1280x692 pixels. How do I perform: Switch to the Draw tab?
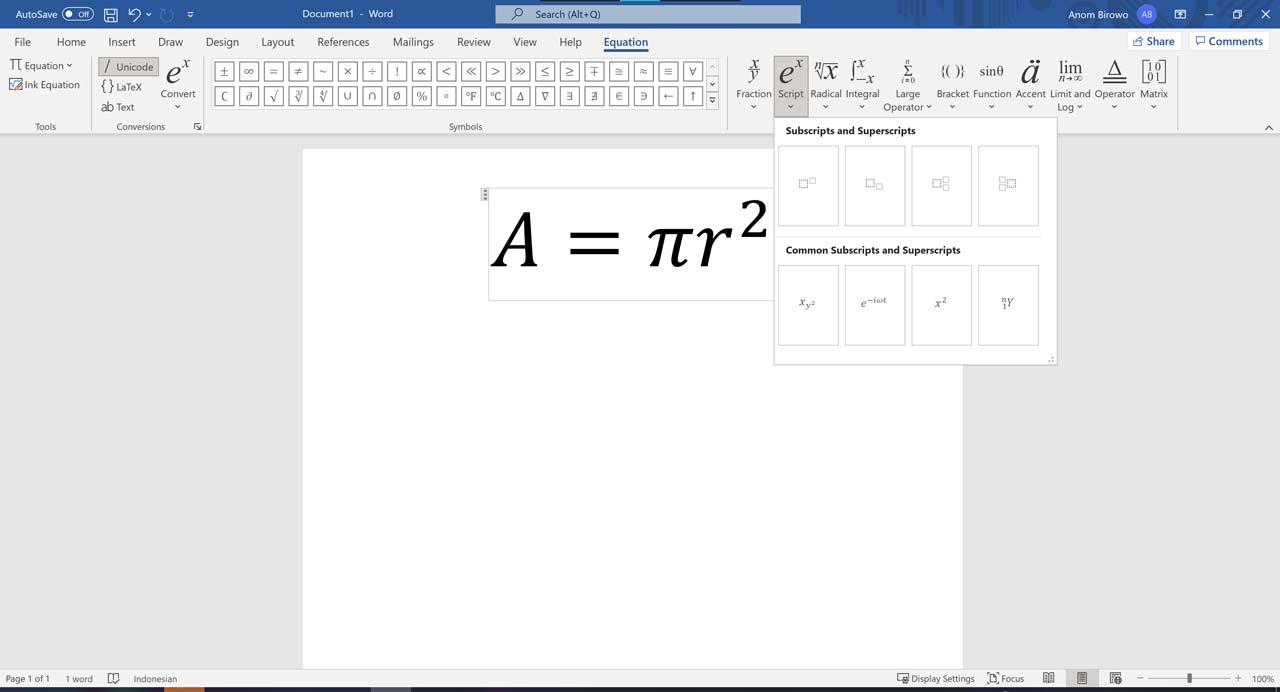pyautogui.click(x=171, y=42)
